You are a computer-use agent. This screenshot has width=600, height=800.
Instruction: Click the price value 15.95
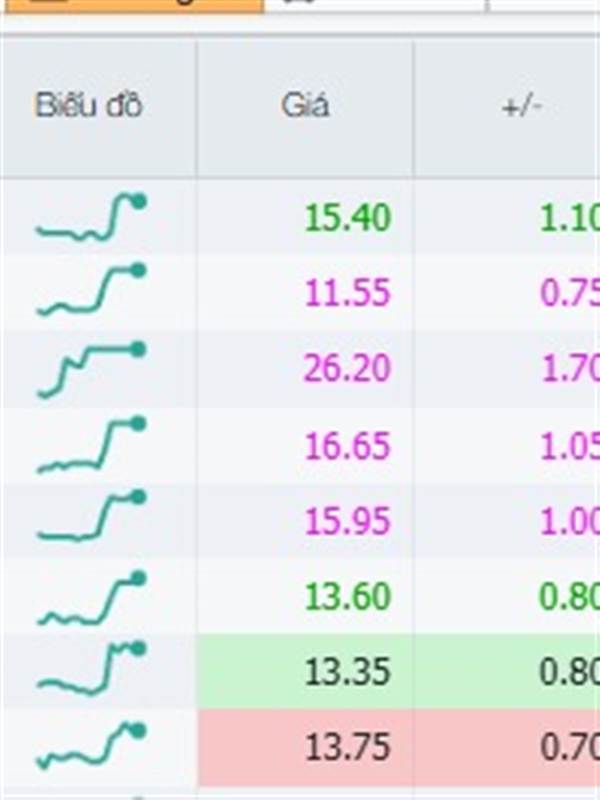coord(347,521)
